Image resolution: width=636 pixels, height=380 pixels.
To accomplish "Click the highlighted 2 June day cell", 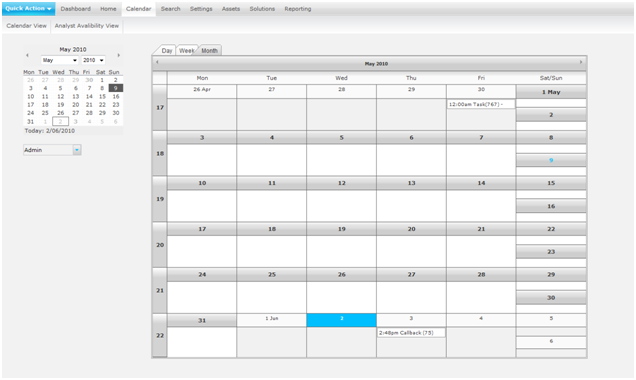I will [x=342, y=320].
